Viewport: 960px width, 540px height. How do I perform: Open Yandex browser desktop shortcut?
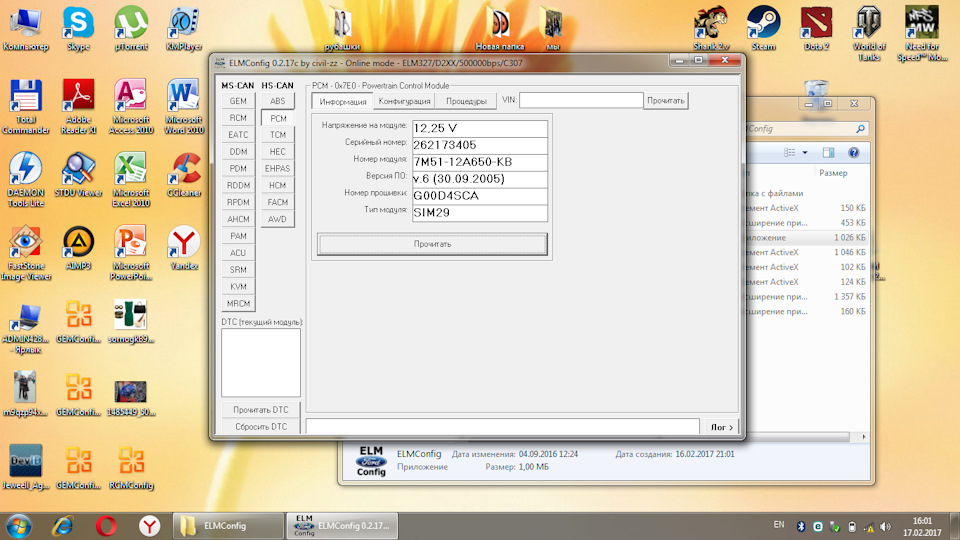[x=184, y=249]
